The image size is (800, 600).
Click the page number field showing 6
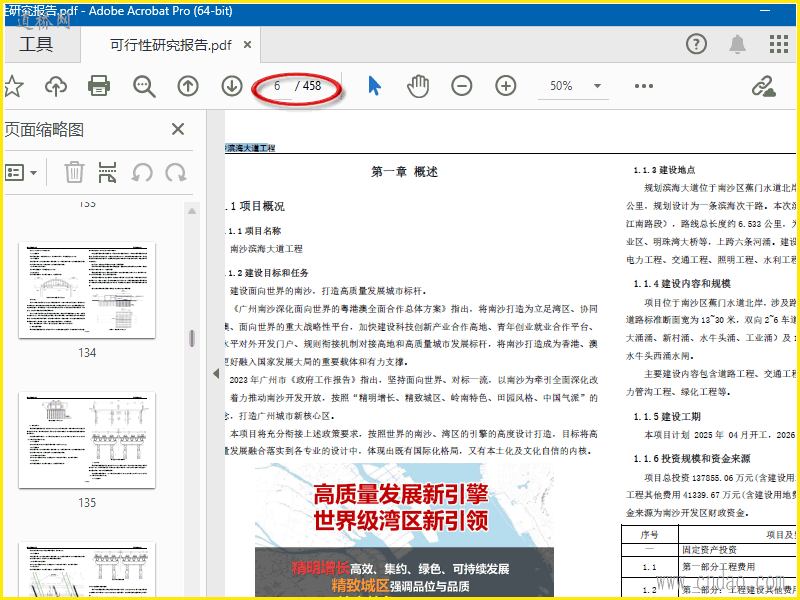(277, 86)
